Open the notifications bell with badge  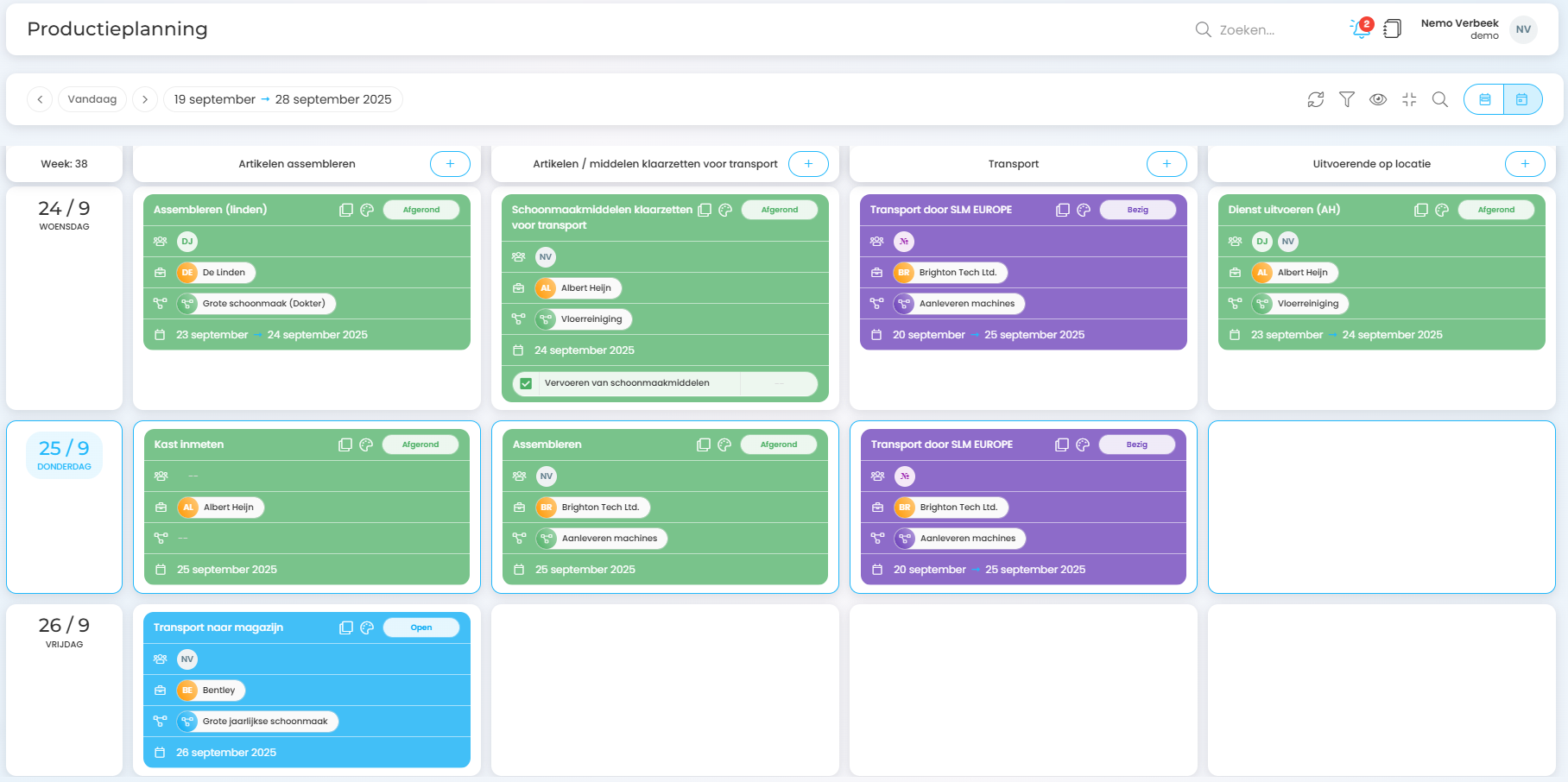point(1361,29)
